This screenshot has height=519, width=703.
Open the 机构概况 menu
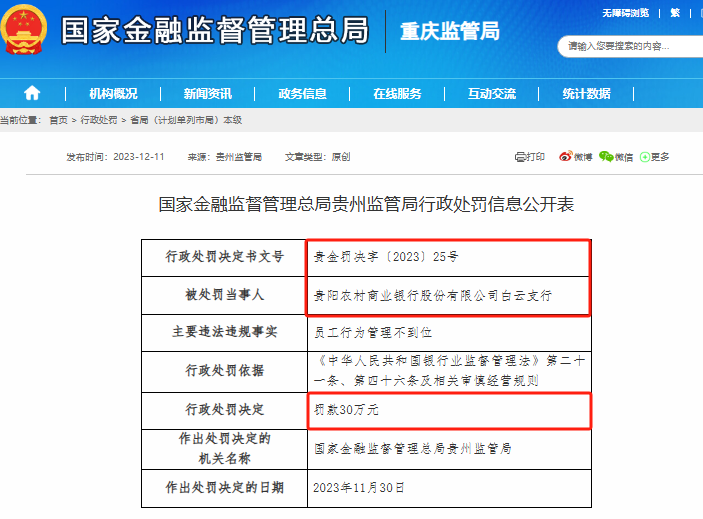(113, 94)
